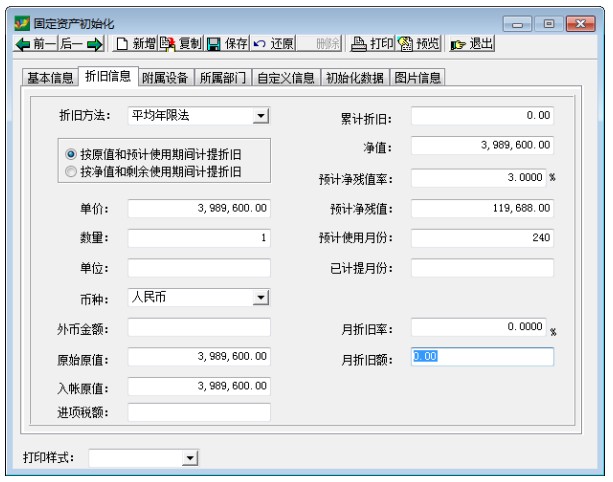
Task: Open the 币种 currency dropdown
Action: [260, 297]
